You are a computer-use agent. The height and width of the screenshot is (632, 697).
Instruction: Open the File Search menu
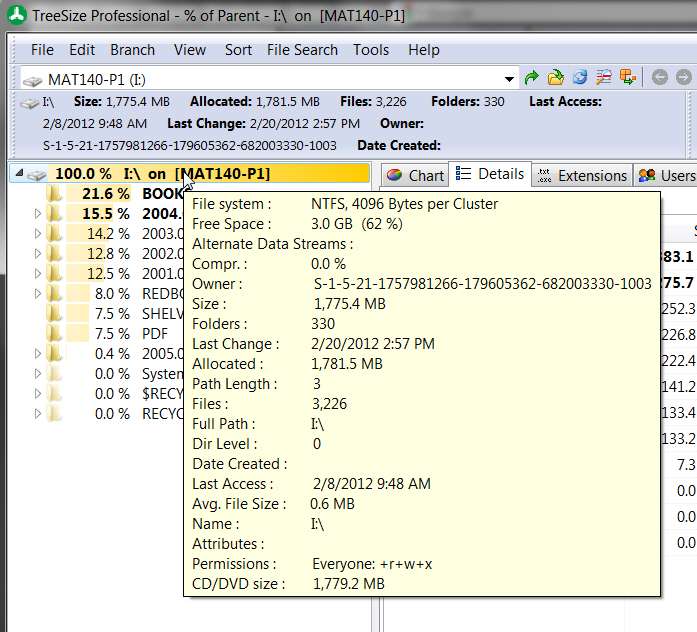(x=302, y=50)
